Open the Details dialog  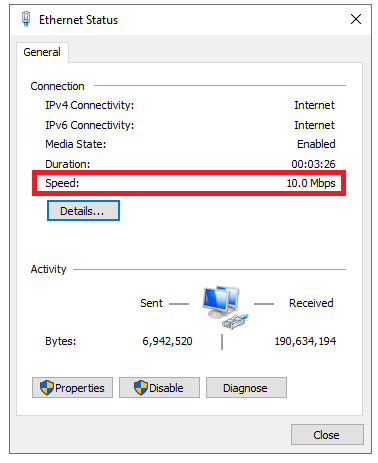tap(83, 211)
